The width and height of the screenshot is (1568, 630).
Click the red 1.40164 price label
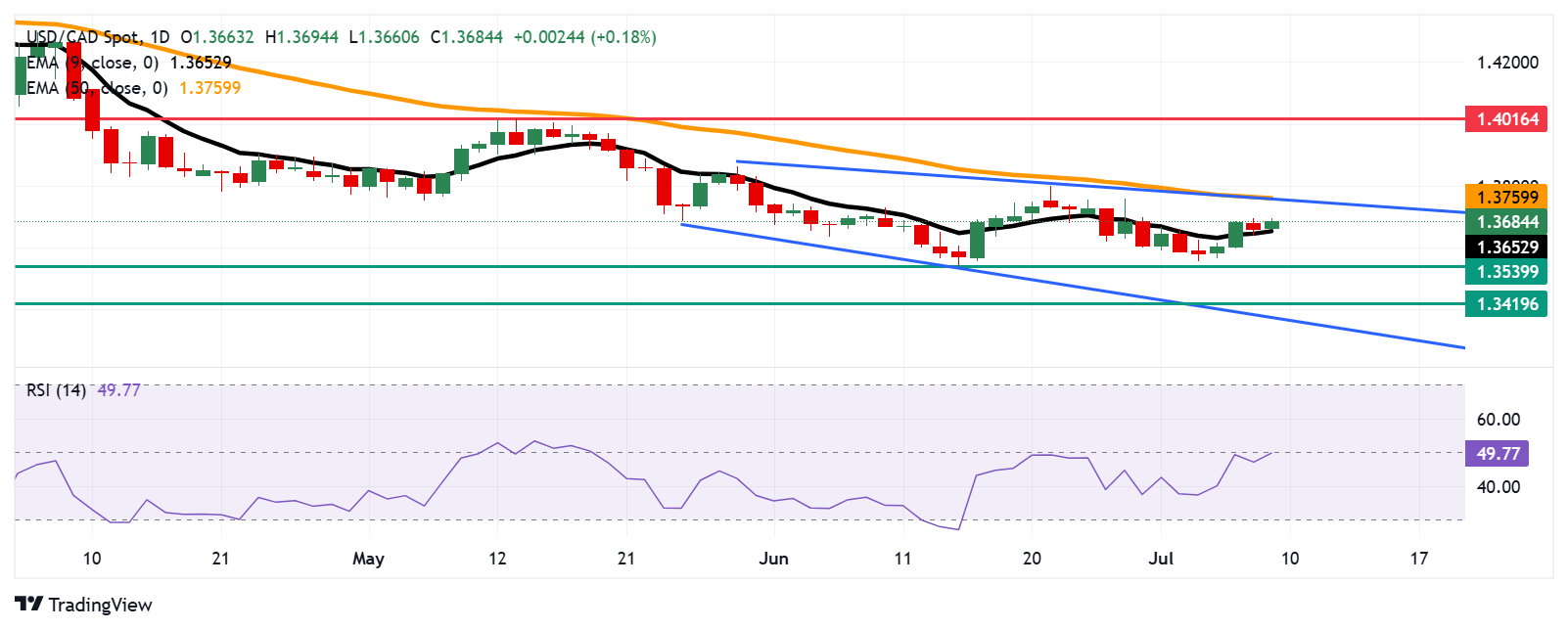[1506, 119]
